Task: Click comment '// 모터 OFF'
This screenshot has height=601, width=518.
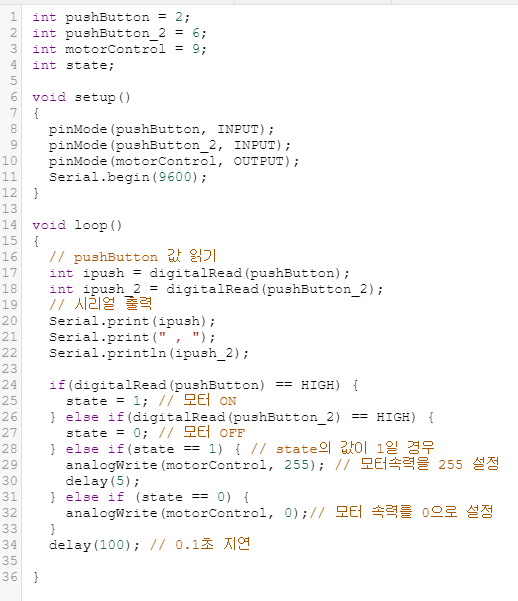Action: pyautogui.click(x=202, y=432)
